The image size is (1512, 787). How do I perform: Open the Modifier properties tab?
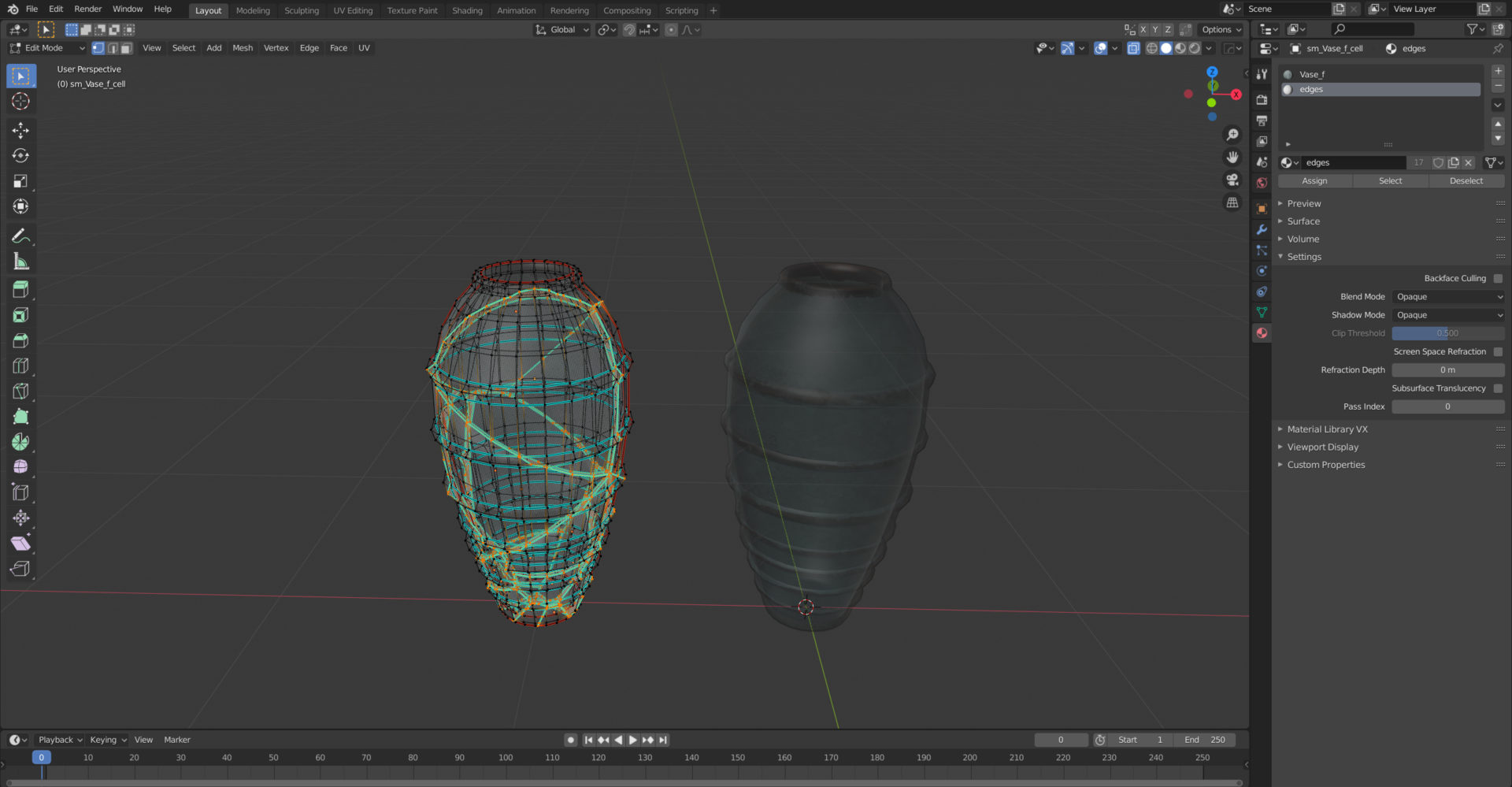coord(1262,230)
